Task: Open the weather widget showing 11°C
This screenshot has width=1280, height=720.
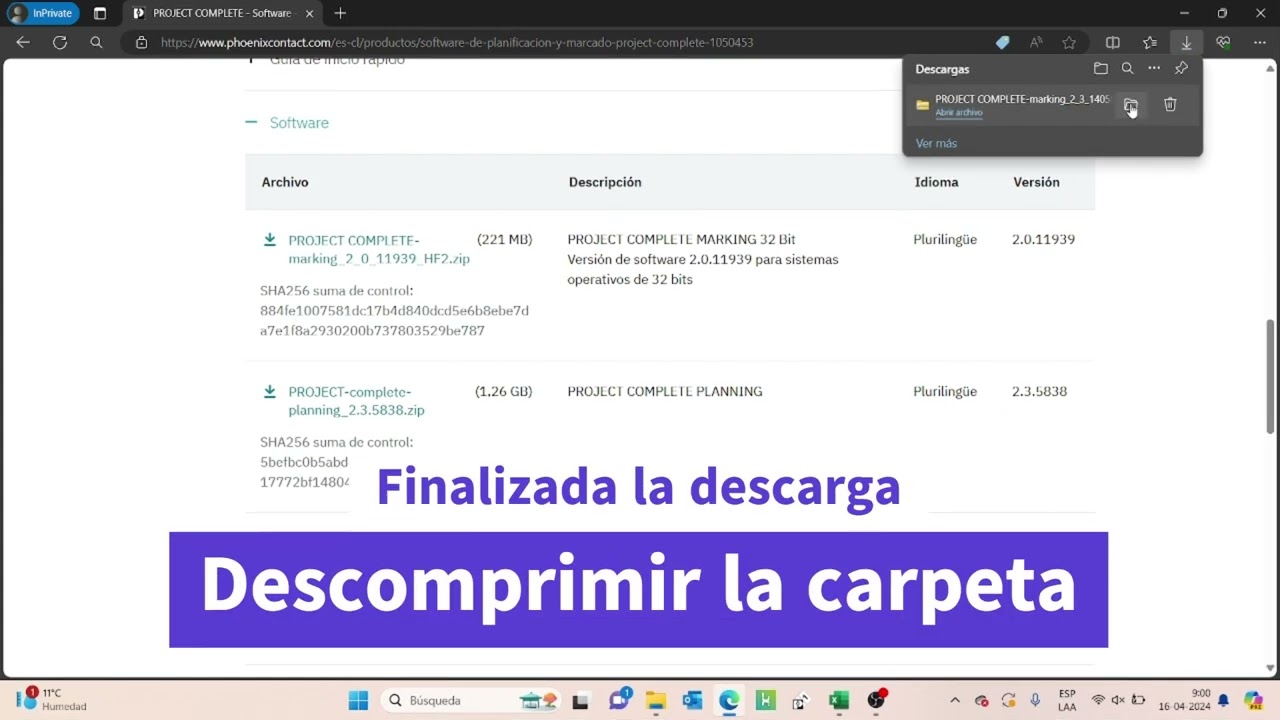Action: (50, 700)
